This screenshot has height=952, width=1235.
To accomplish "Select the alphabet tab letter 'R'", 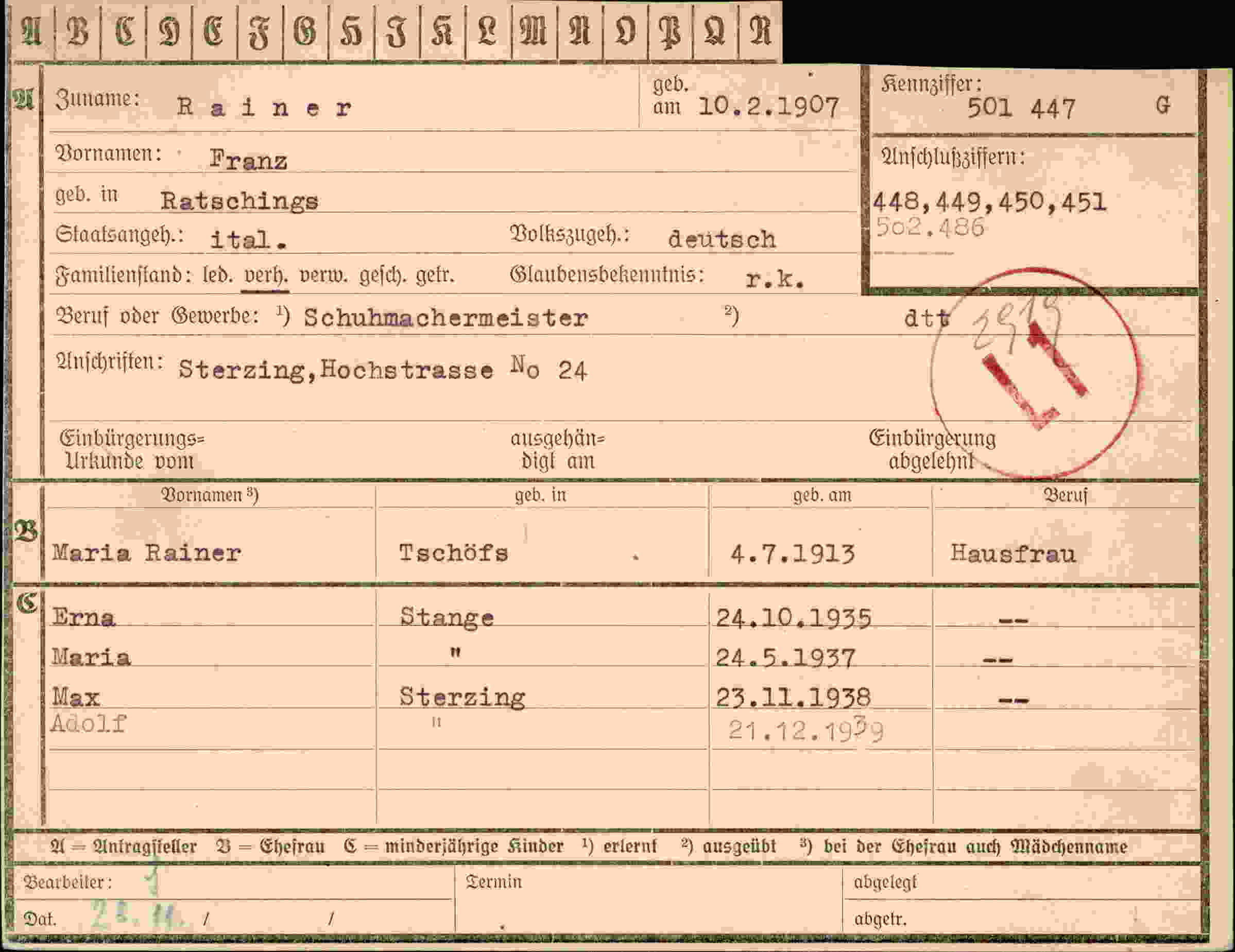I will coord(761,30).
